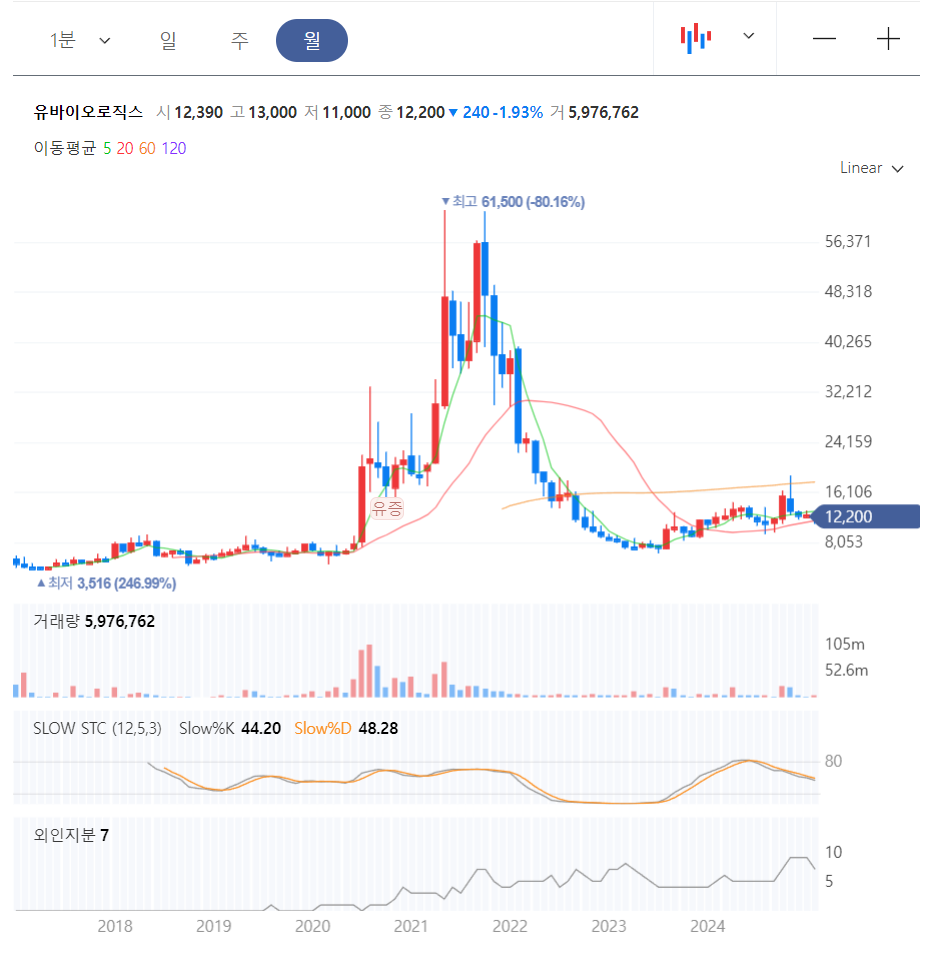Click the 고 13,000 high value
938x957 pixels.
[264, 112]
